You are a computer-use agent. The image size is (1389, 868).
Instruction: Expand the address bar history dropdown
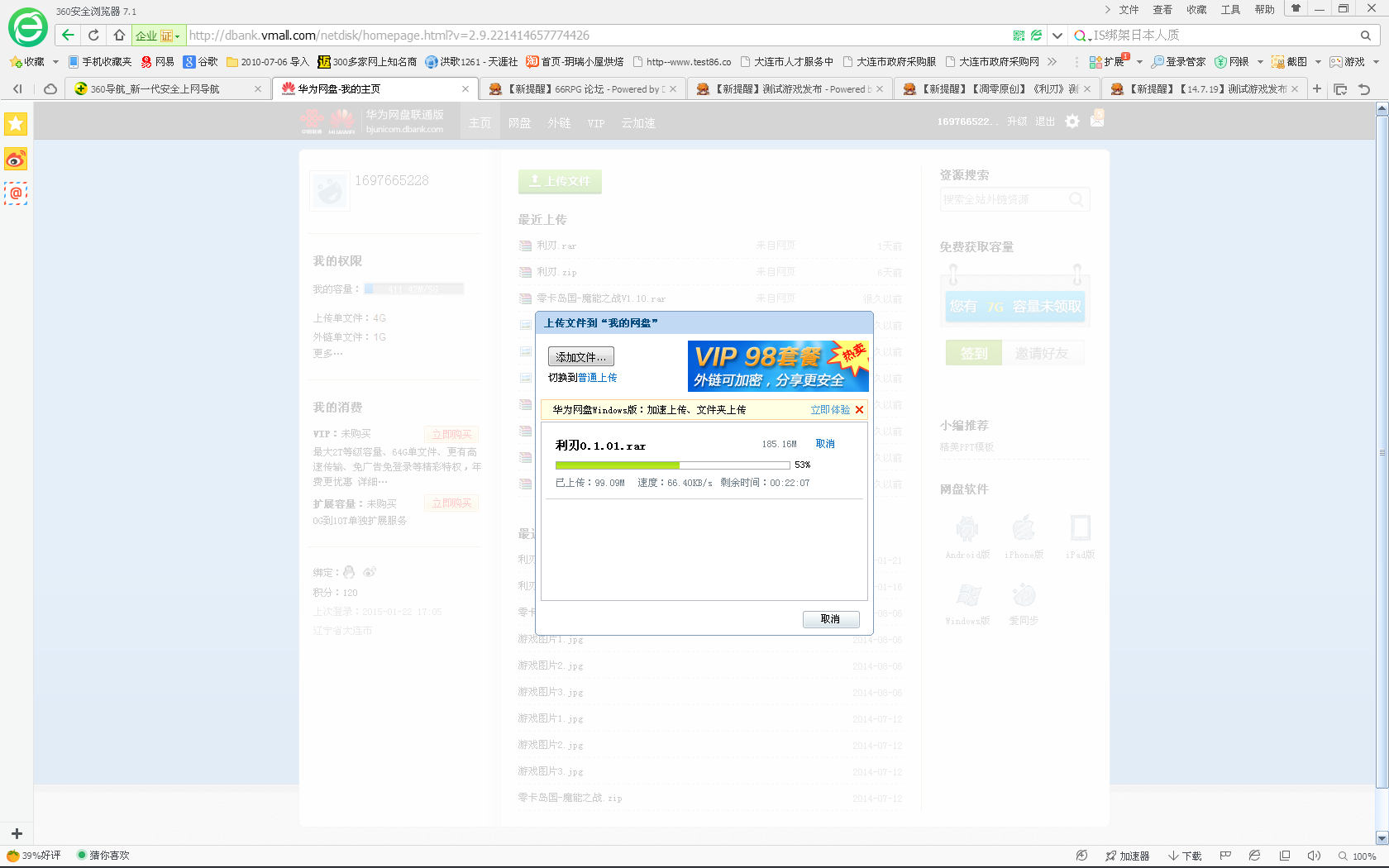point(1057,36)
